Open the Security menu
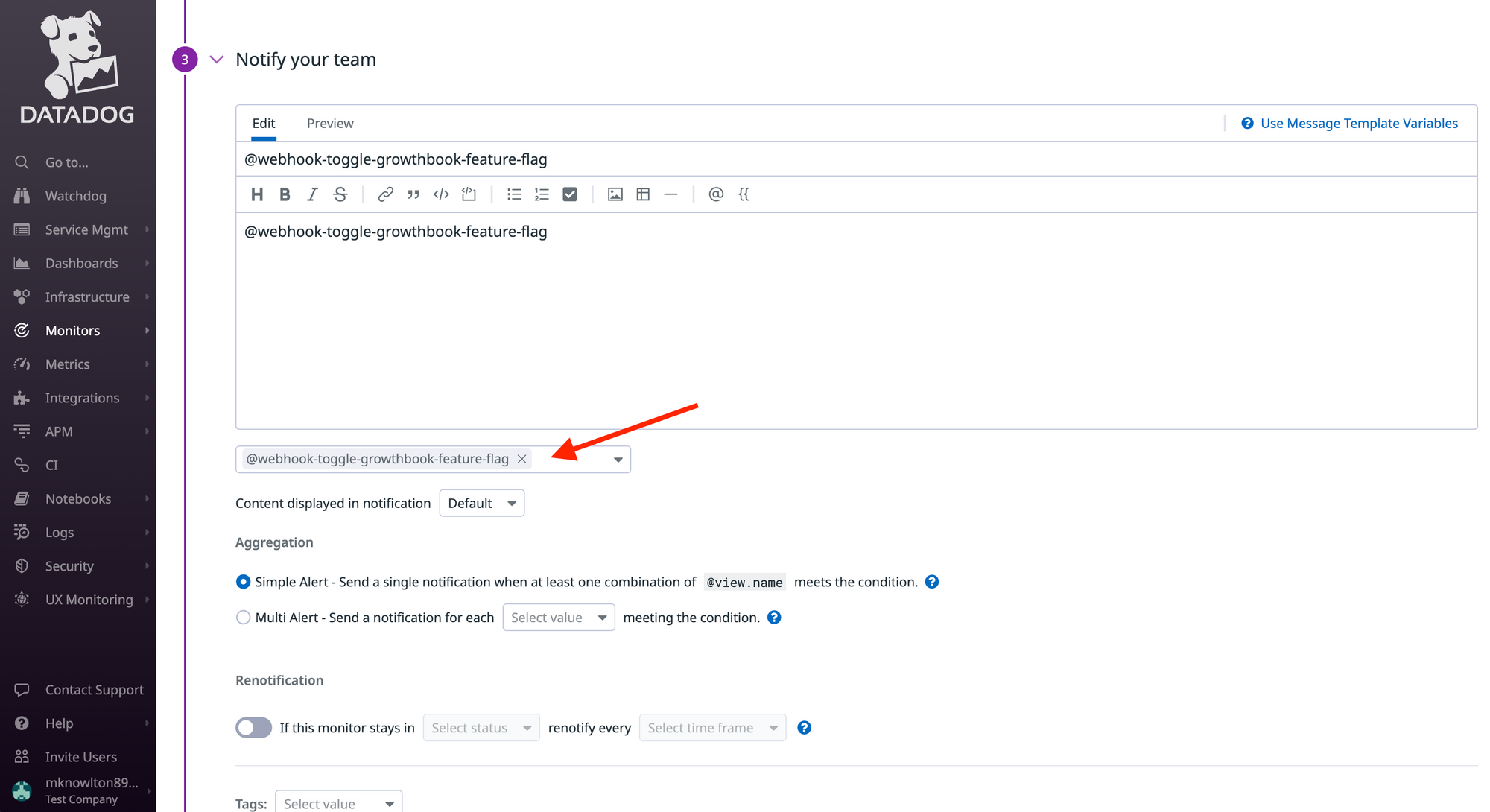The height and width of the screenshot is (812, 1490). (78, 565)
